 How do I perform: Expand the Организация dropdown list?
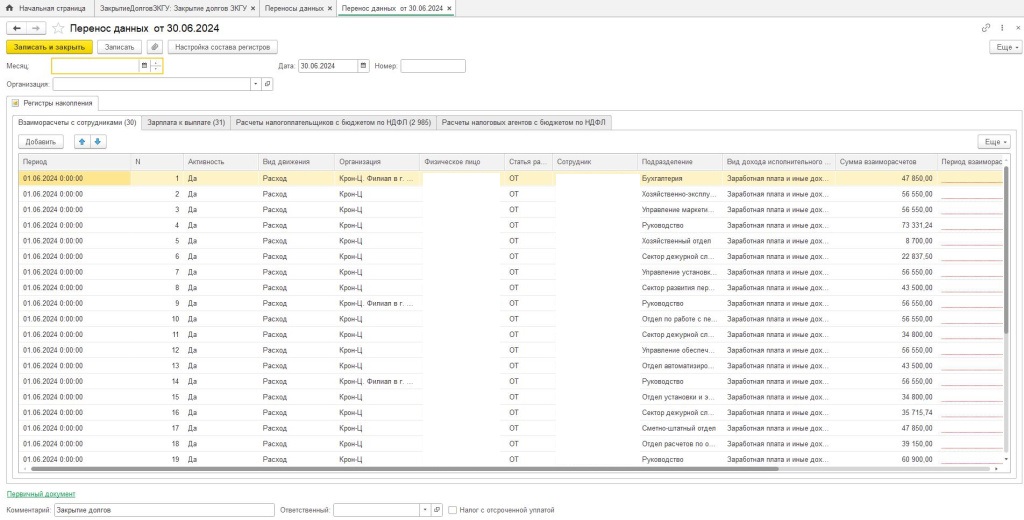[255, 84]
